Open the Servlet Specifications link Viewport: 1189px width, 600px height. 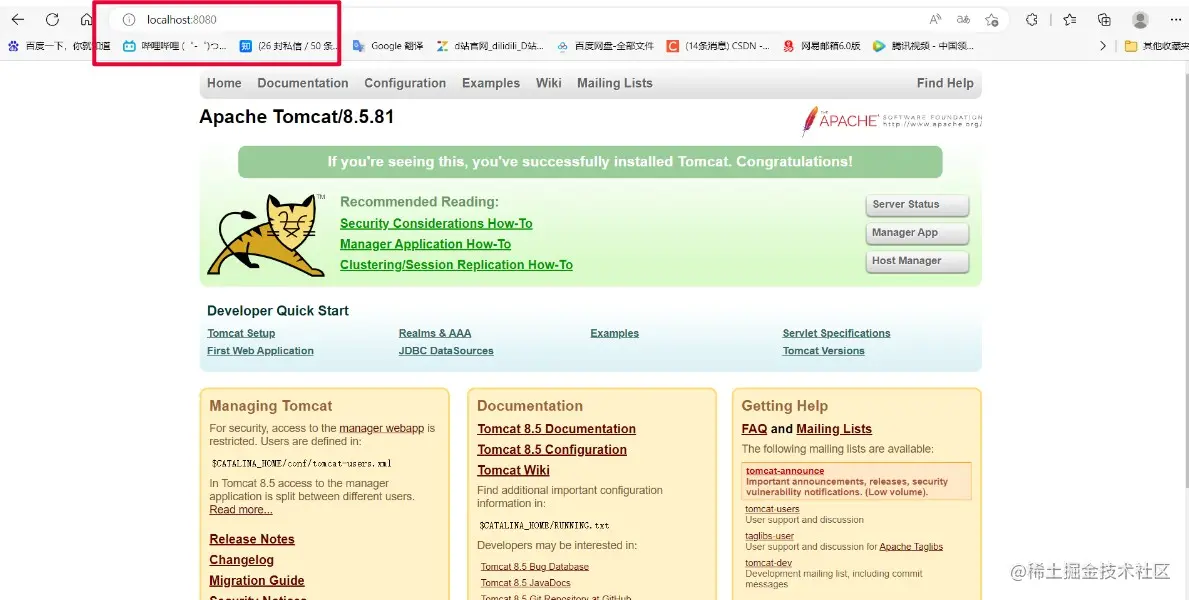coord(836,333)
